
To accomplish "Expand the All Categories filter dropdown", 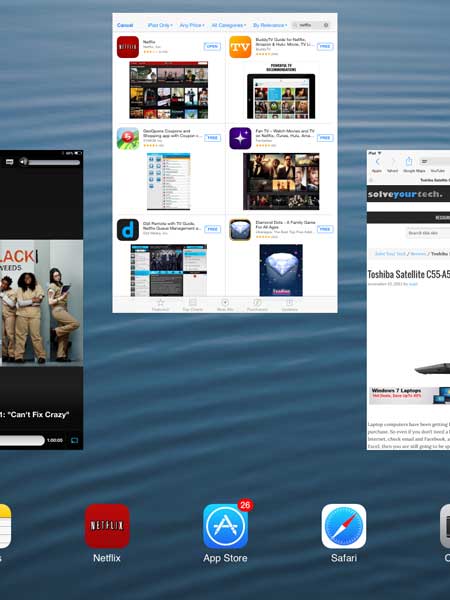I will click(x=228, y=25).
